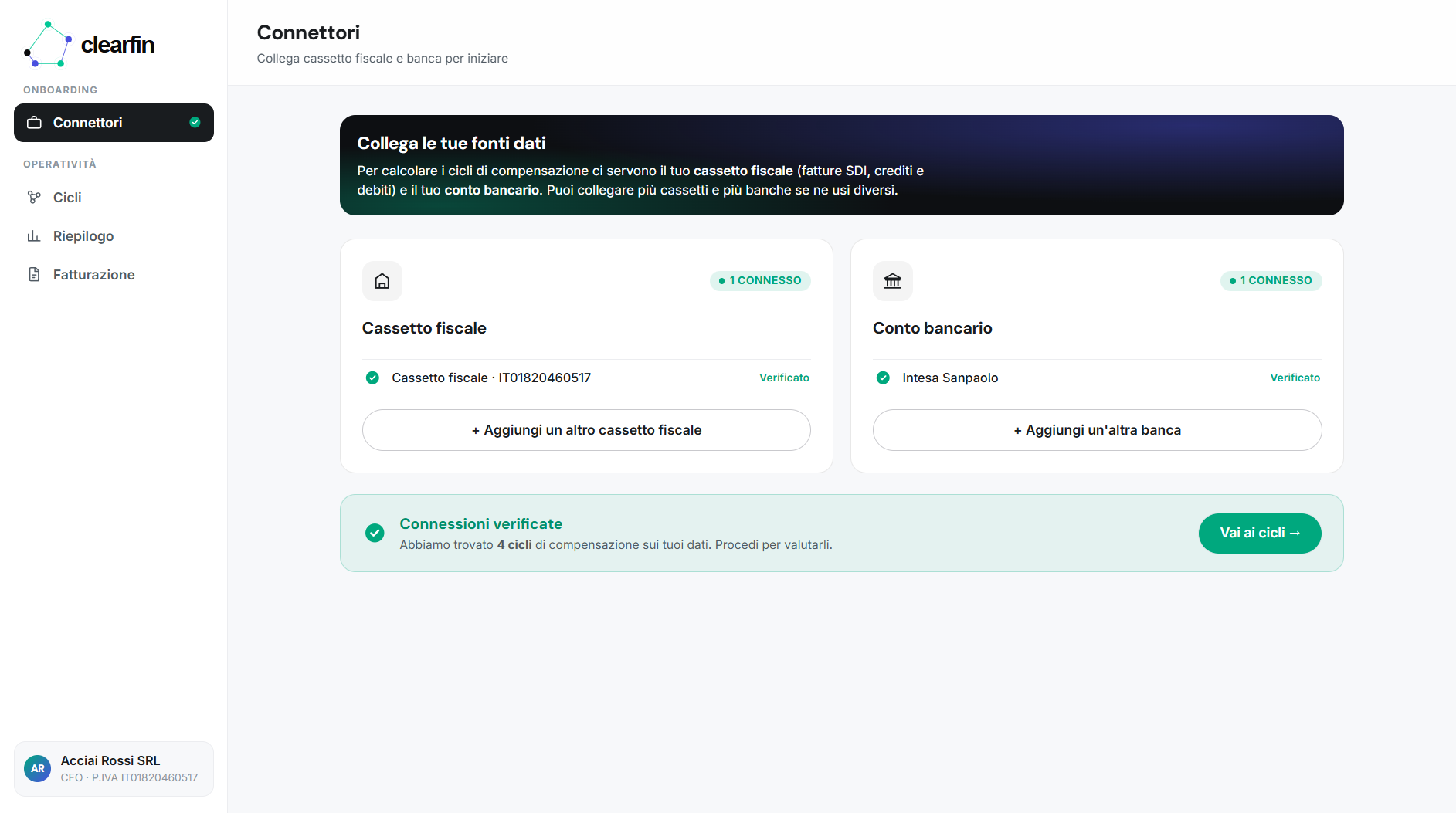Add another cassetto fiscale
The height and width of the screenshot is (813, 1456).
[586, 430]
